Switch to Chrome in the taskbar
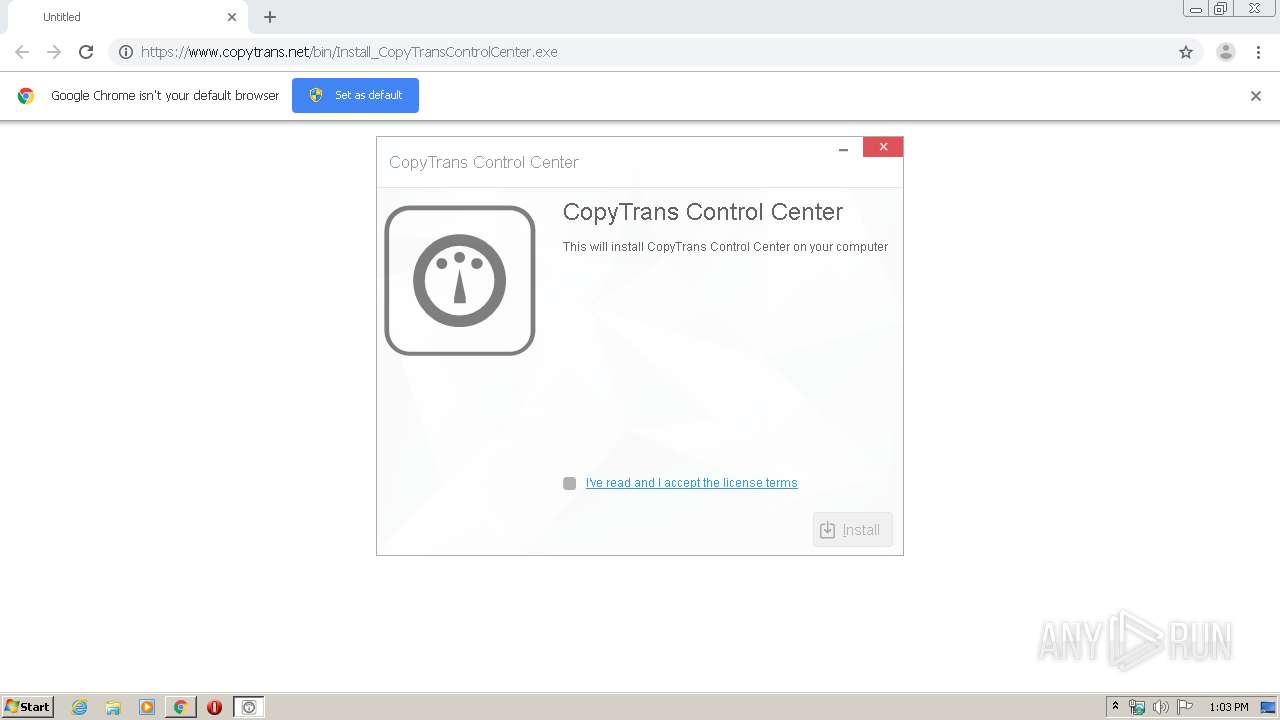This screenshot has height=720, width=1280. pos(180,707)
